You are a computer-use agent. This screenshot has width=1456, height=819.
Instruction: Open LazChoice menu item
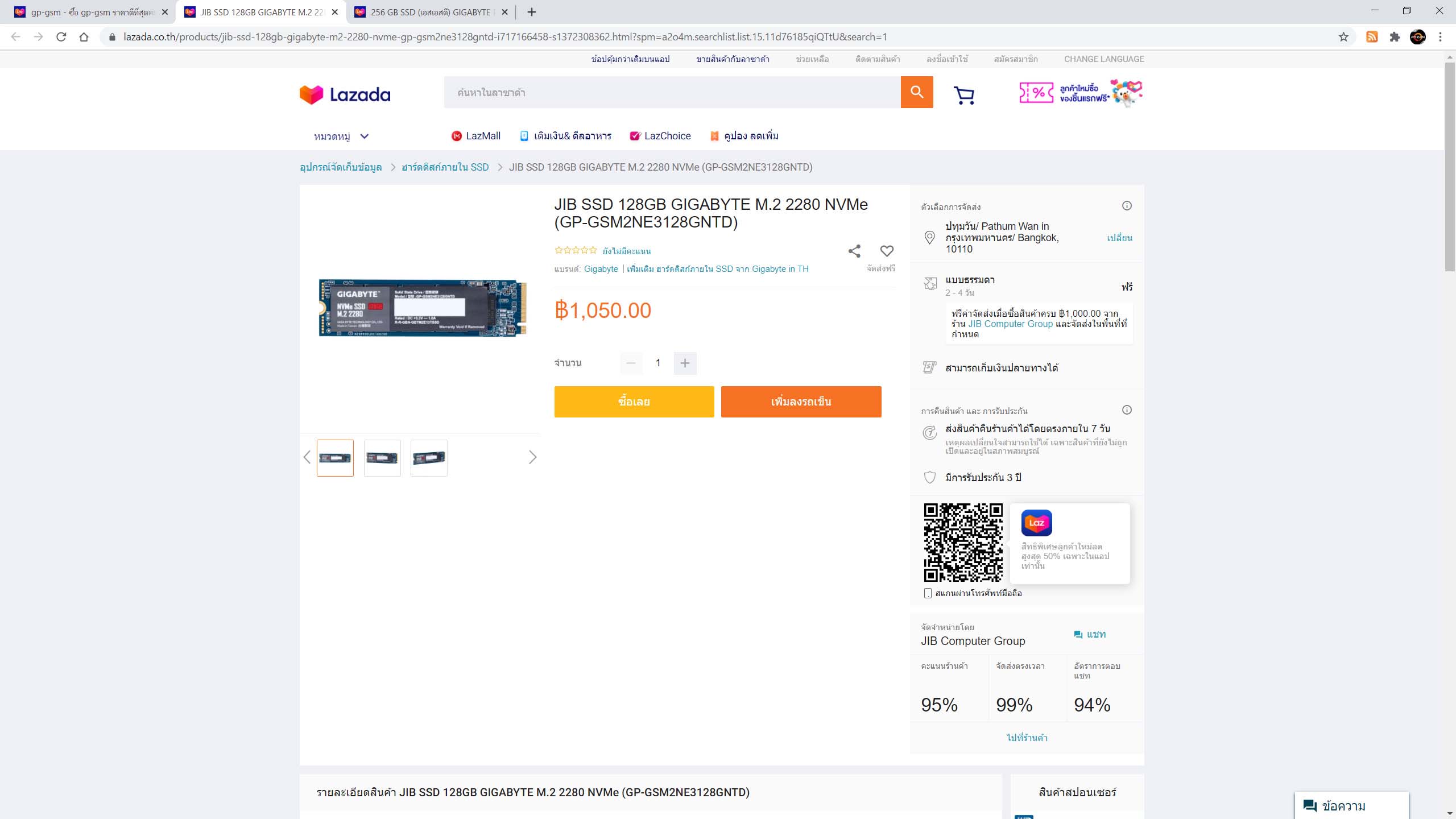point(660,136)
